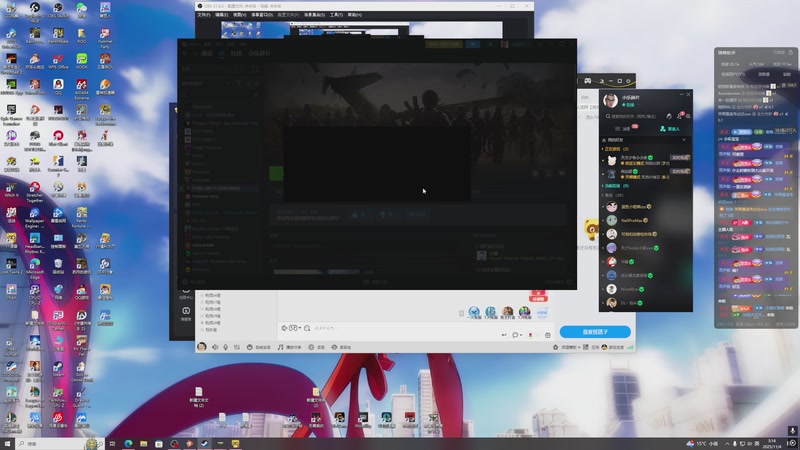800x450 pixels.
Task: Click the profile avatar at the friends panel top
Action: (611, 100)
